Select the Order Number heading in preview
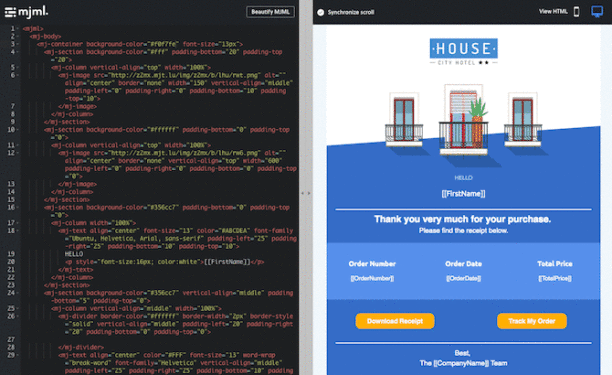The height and width of the screenshot is (375, 612). 372,264
